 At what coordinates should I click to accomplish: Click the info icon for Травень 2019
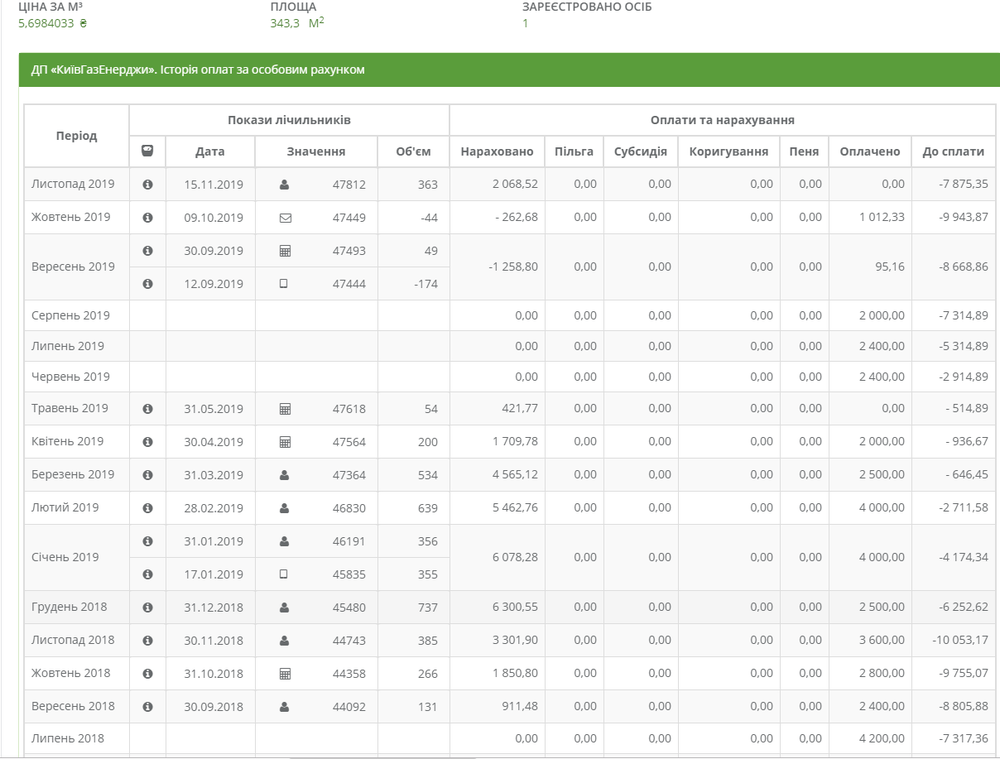(x=148, y=409)
